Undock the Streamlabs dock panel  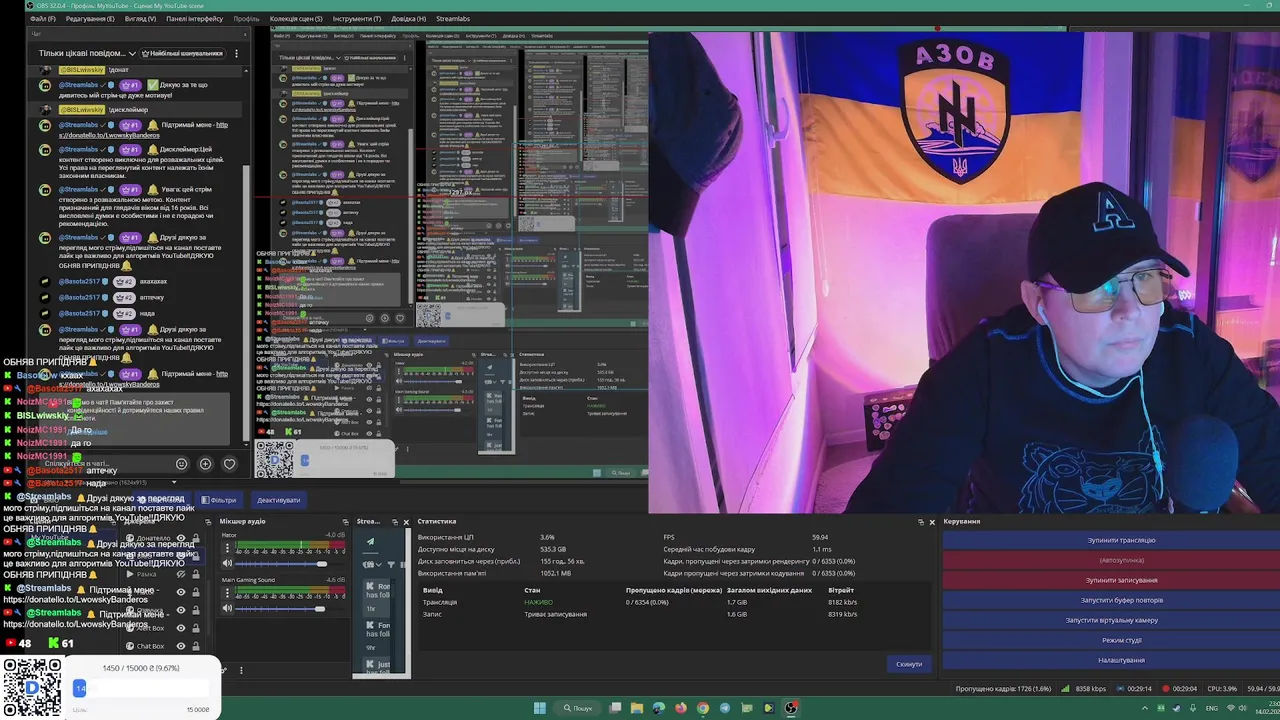click(x=394, y=522)
